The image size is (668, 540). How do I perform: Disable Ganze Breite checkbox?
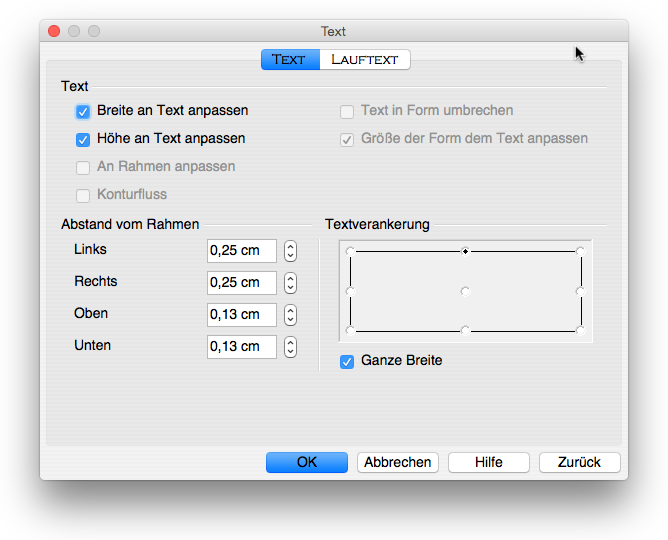coord(347,362)
